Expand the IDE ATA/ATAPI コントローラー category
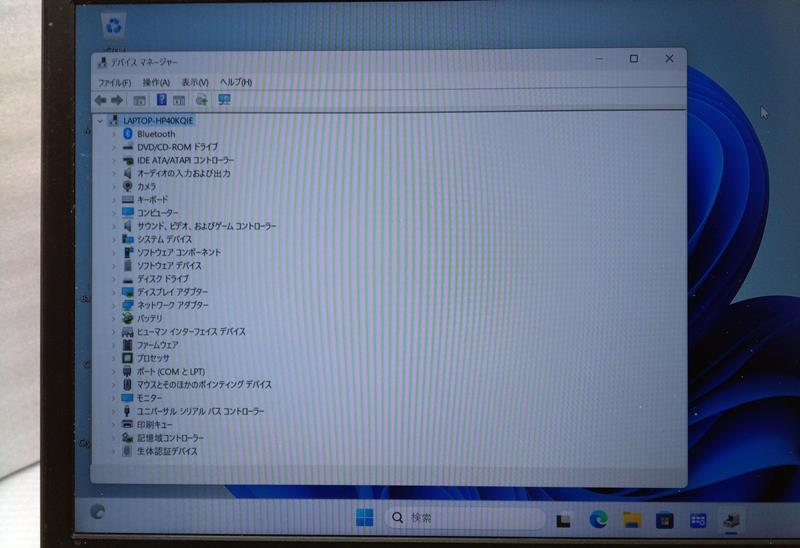 114,160
